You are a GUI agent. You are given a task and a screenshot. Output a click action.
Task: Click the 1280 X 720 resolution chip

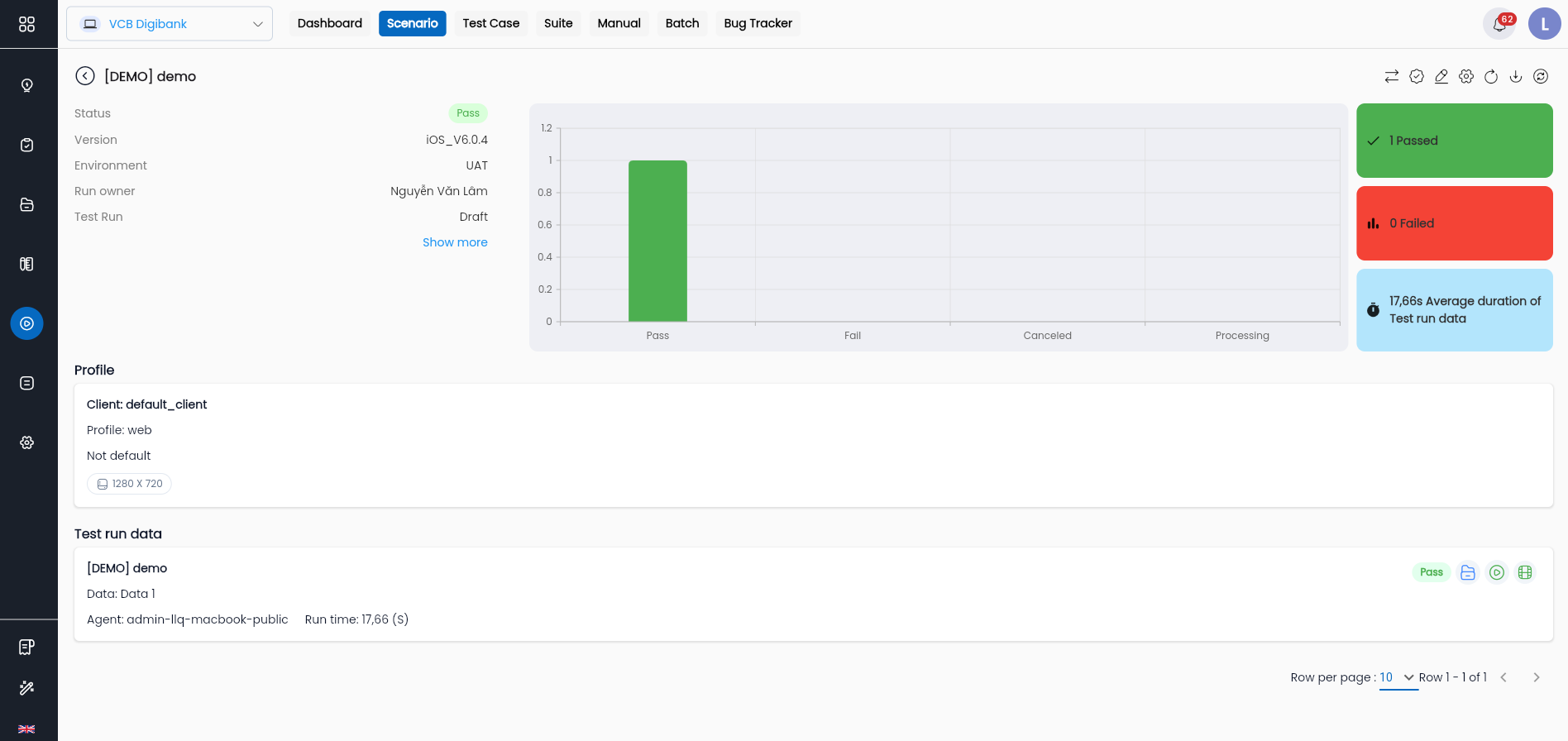tap(129, 484)
